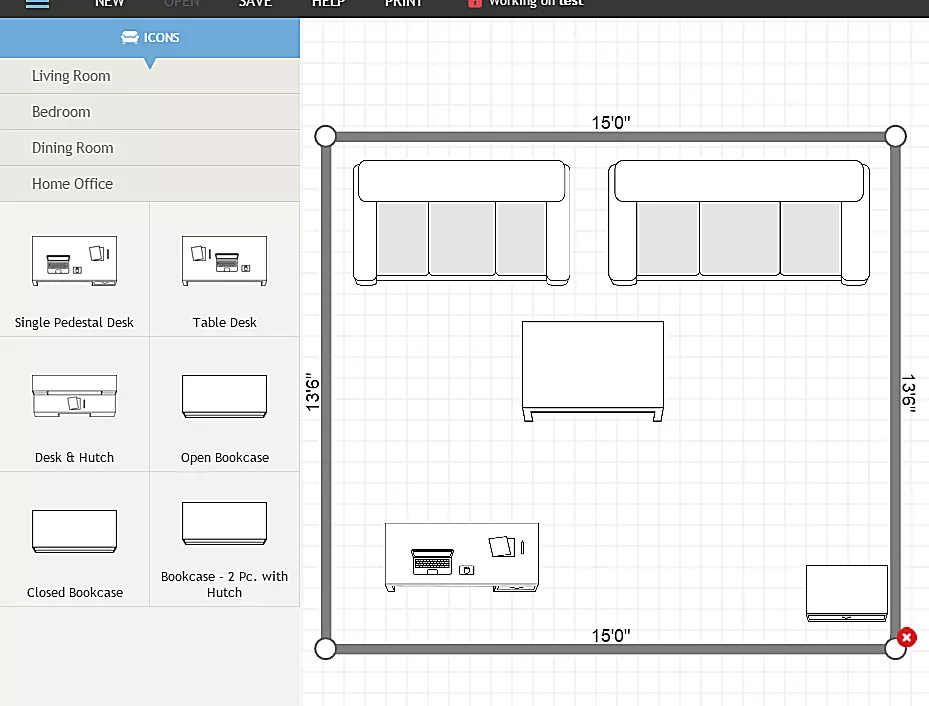
Task: Click PRINT in the top bar
Action: pos(403,3)
